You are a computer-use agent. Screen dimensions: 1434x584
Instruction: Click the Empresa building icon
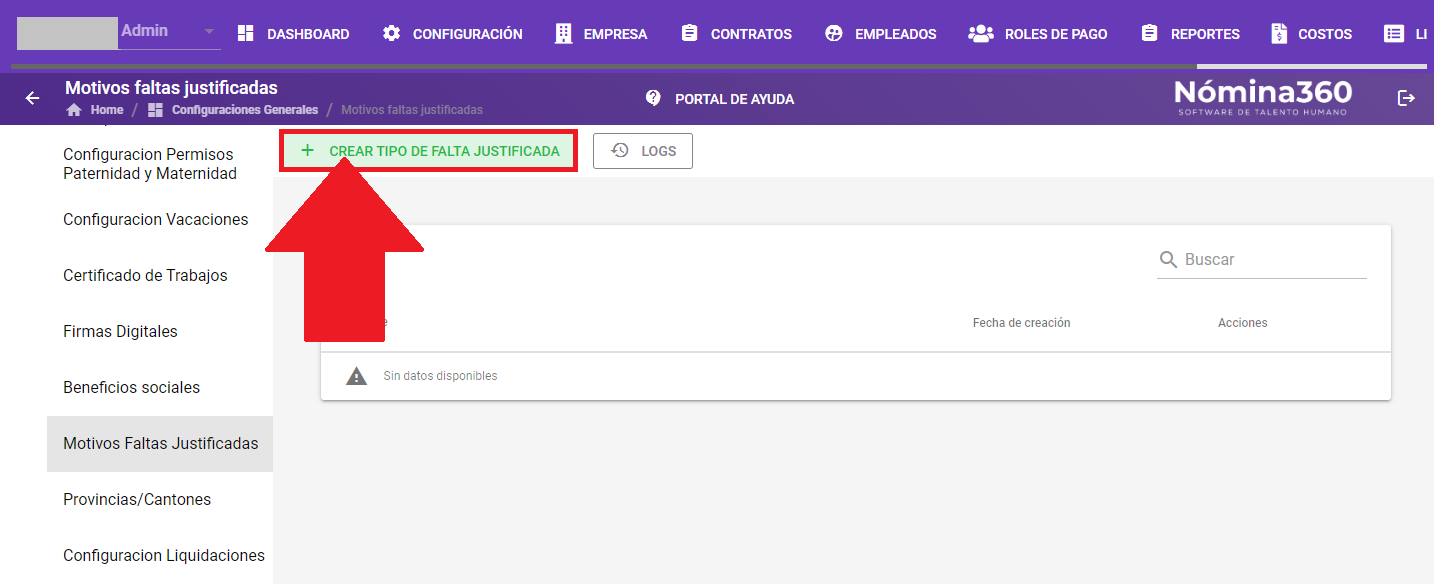564,34
